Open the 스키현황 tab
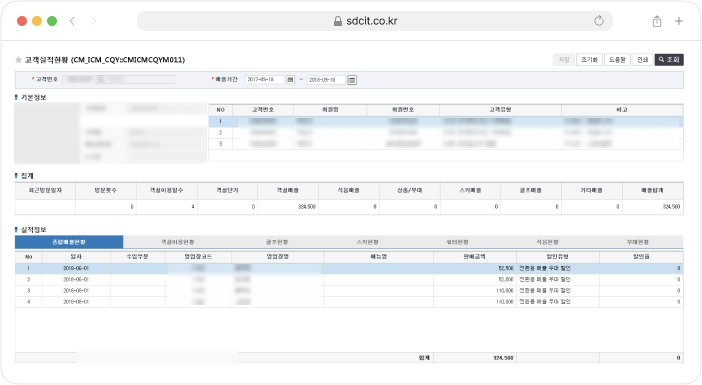Screen dimensions: 702x385 tap(368, 242)
